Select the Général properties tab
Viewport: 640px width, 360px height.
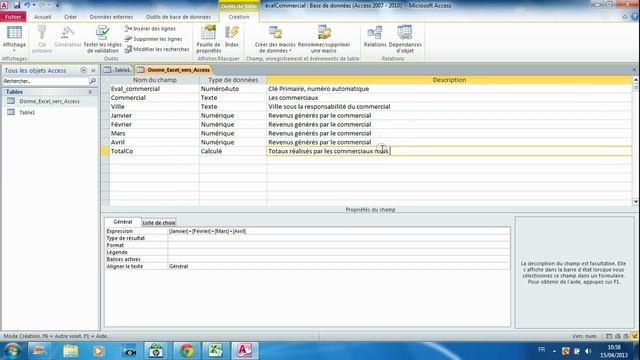click(x=122, y=222)
